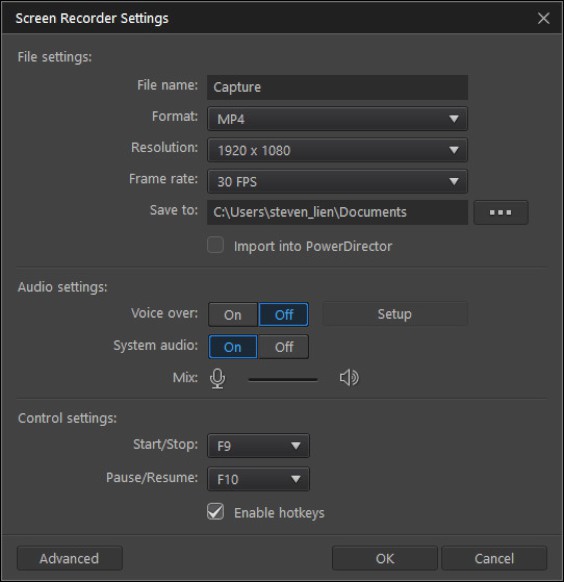Viewport: 564px width, 582px height.
Task: Turn Voice over On
Action: [233, 315]
